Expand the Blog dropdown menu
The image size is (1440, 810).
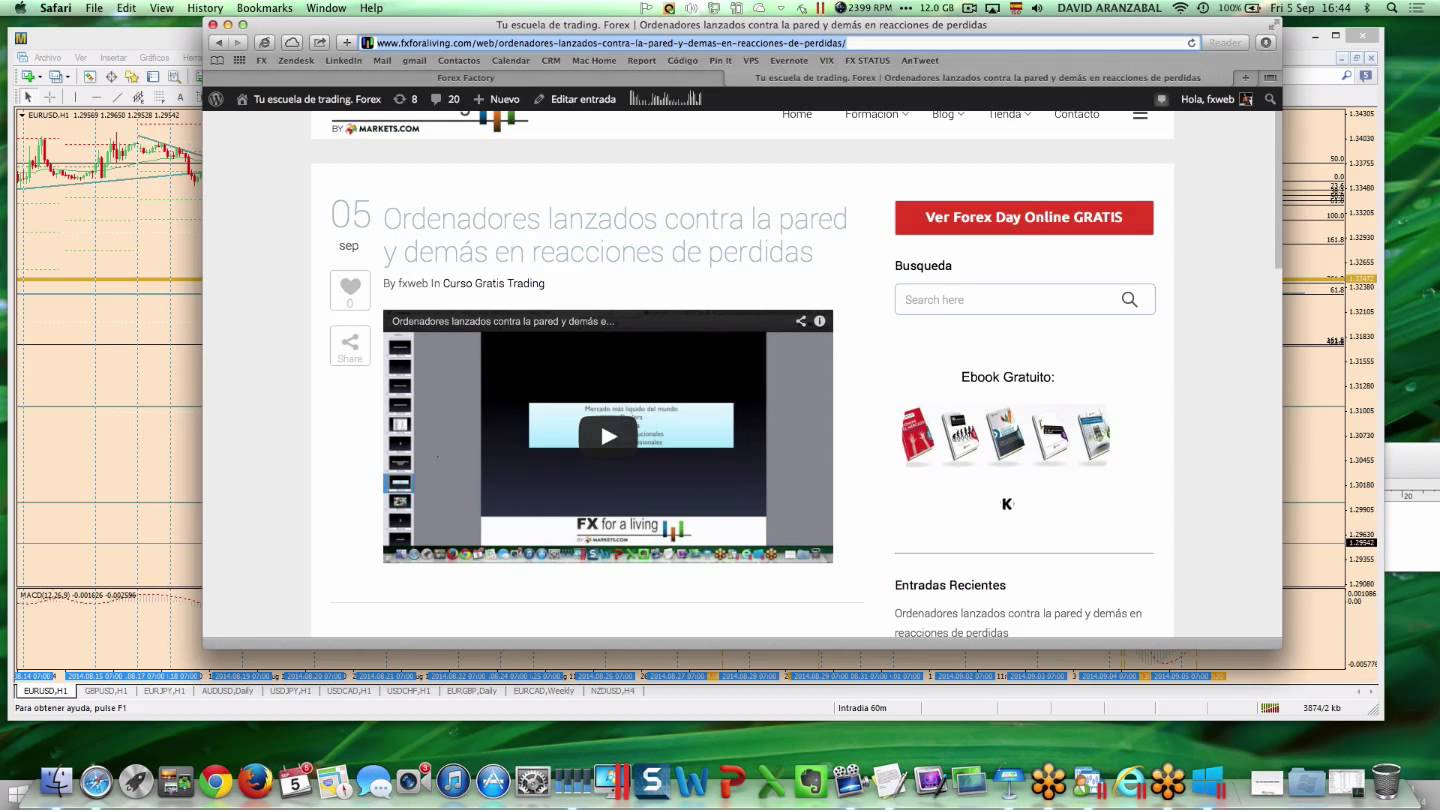click(947, 114)
